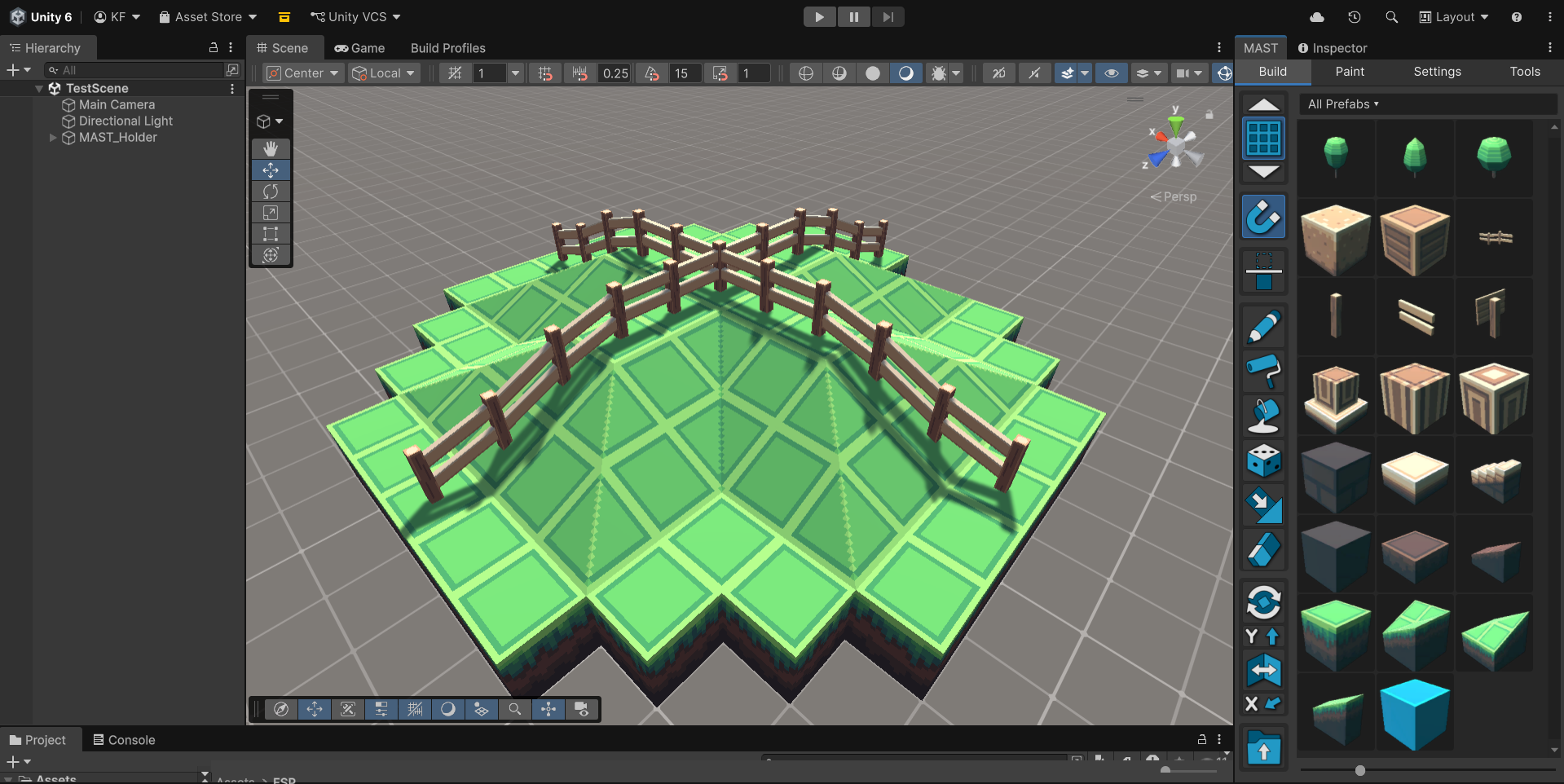Open the Center pivot dropdown
Screen dimensions: 1564x784
coord(302,73)
